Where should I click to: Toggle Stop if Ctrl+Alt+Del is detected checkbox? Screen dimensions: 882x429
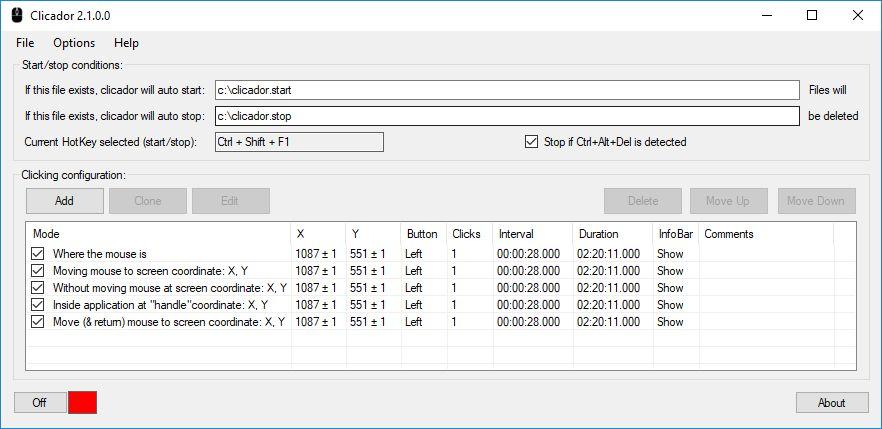530,142
